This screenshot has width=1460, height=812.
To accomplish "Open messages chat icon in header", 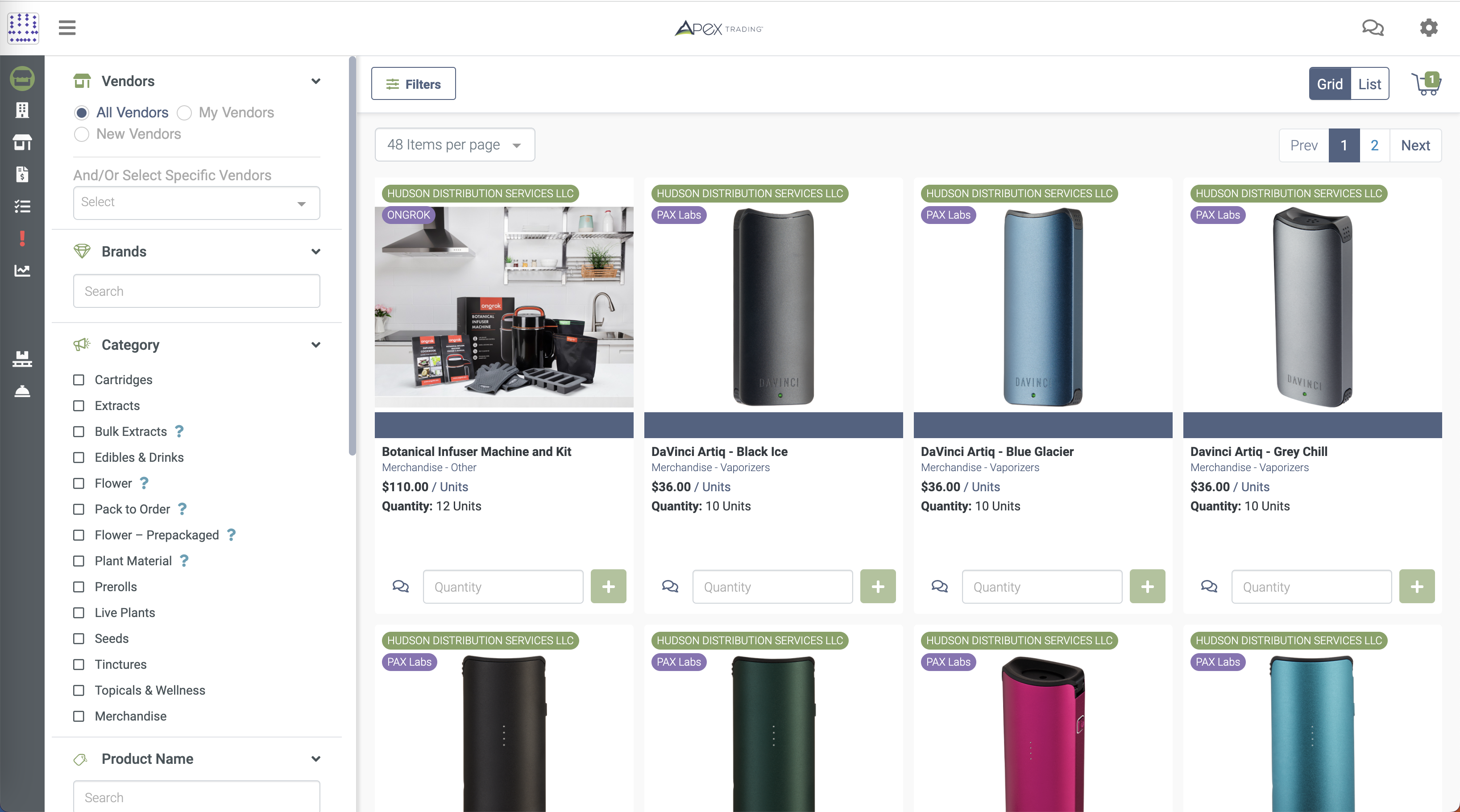I will [1372, 28].
